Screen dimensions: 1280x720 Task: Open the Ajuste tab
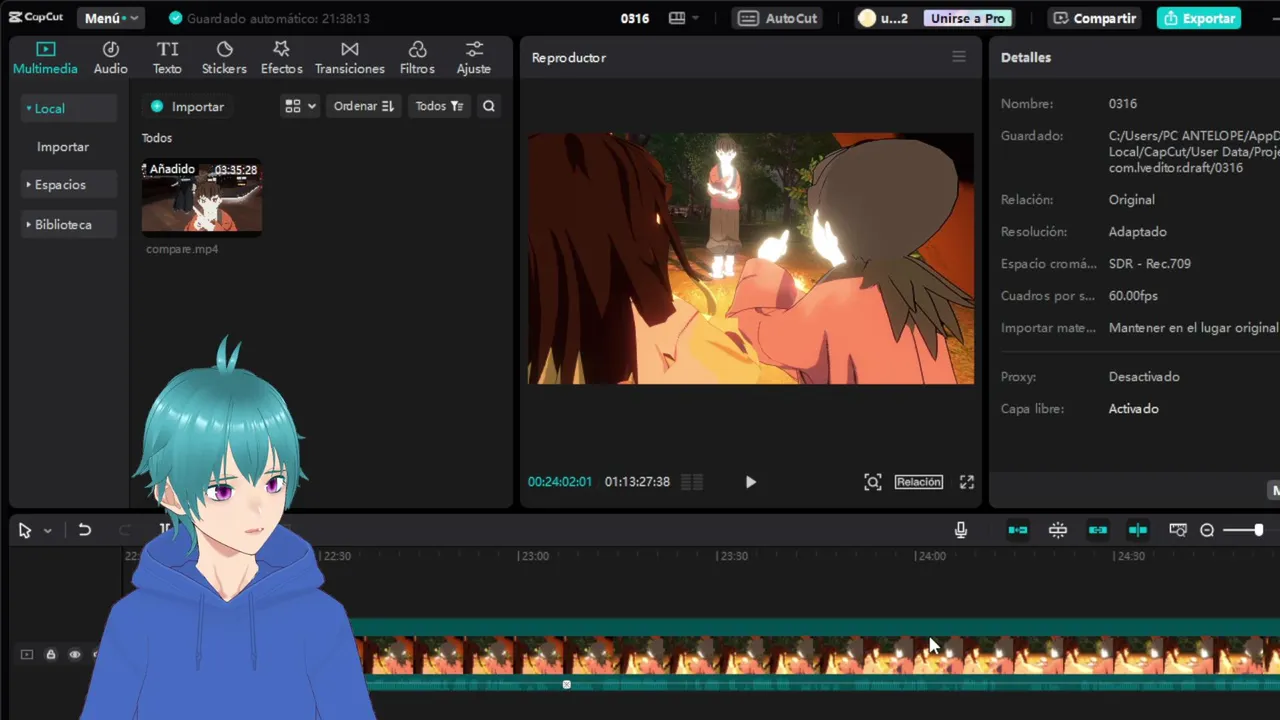point(474,58)
